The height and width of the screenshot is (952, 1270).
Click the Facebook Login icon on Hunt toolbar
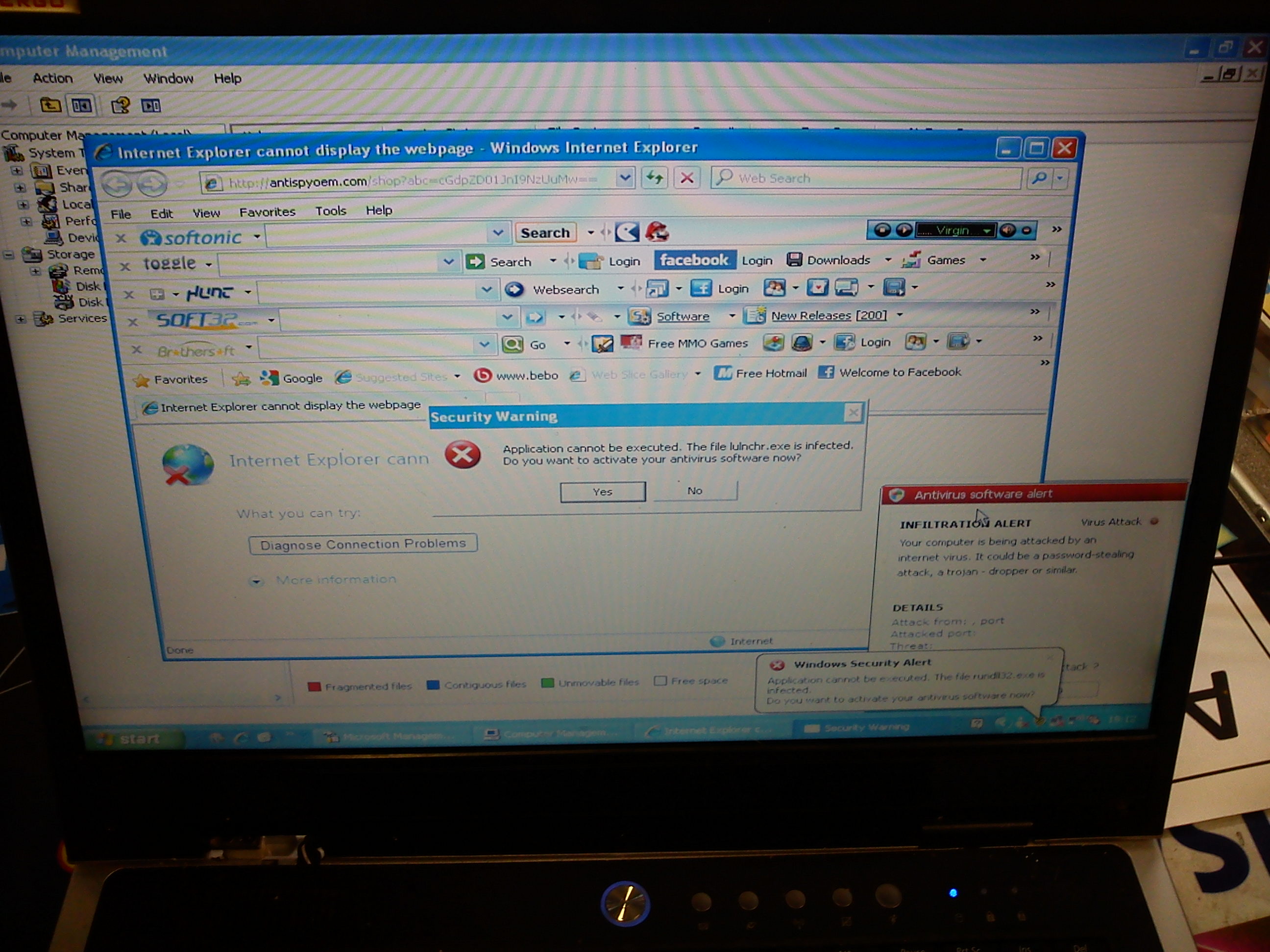pos(701,288)
